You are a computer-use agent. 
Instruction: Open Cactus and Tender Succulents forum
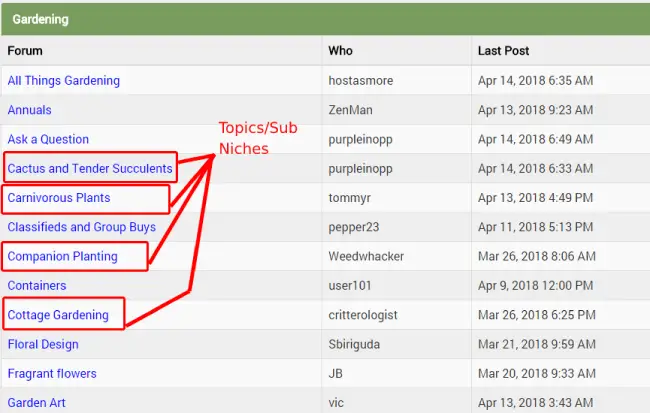(90, 168)
